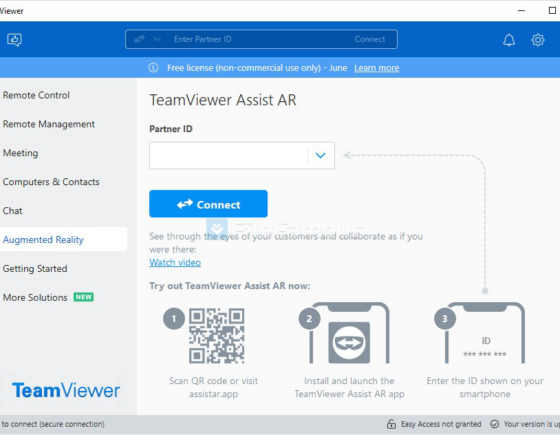Screen dimensions: 560x435
Task: Click the Assist AR QR code
Action: click(216, 336)
